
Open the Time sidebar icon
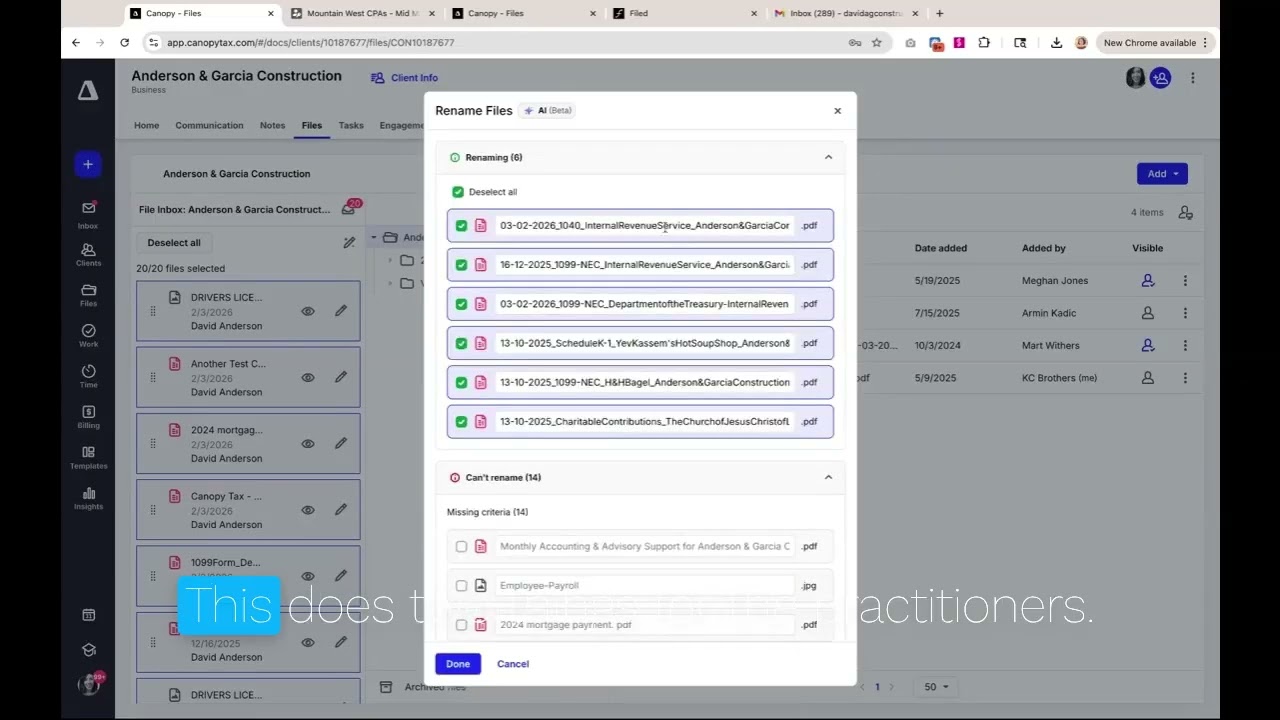click(x=88, y=376)
